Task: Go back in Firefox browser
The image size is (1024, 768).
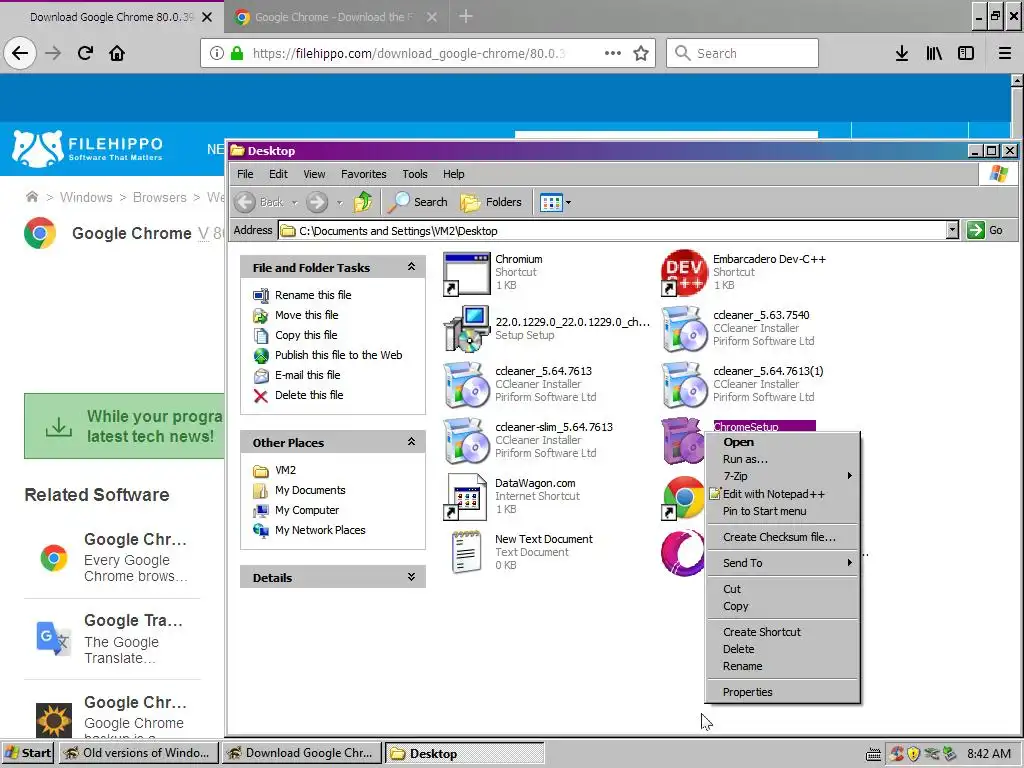Action: click(20, 53)
